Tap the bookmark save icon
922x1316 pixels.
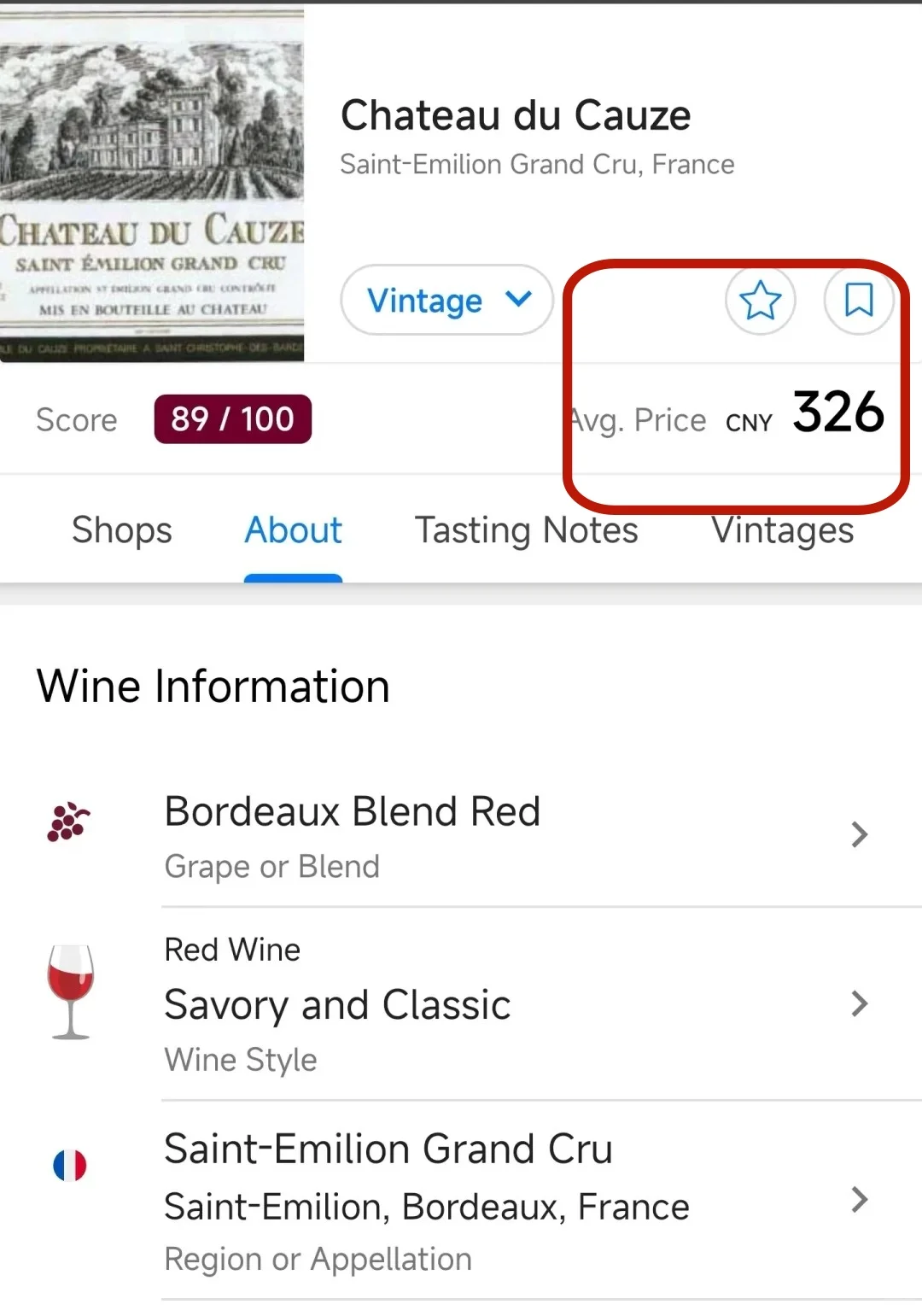tap(858, 300)
